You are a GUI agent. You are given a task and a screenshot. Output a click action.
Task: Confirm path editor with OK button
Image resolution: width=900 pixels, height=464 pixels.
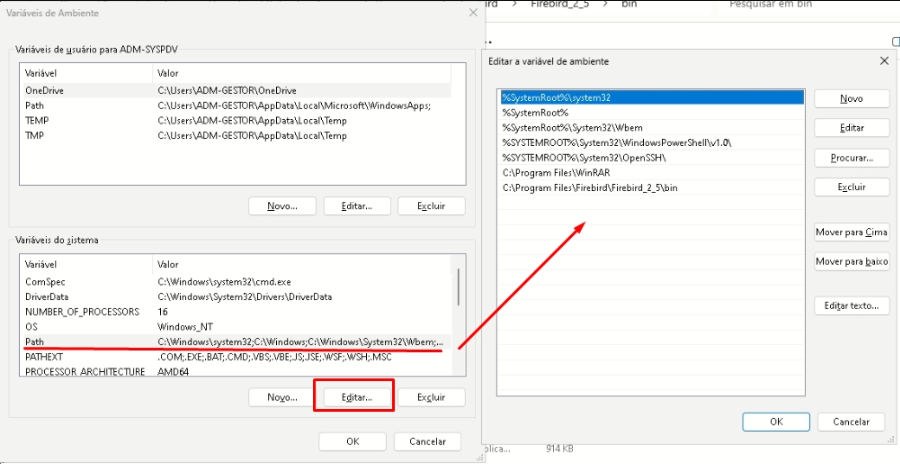coord(776,421)
